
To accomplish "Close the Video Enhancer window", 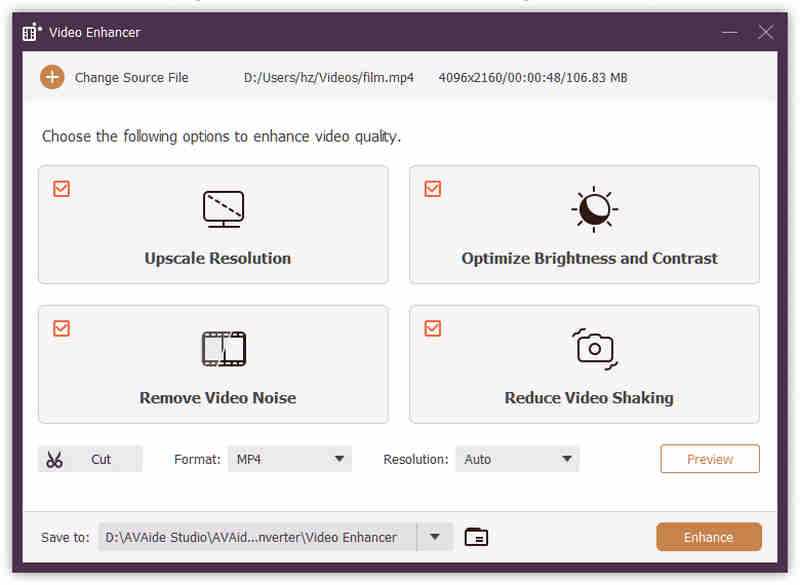I will (765, 32).
